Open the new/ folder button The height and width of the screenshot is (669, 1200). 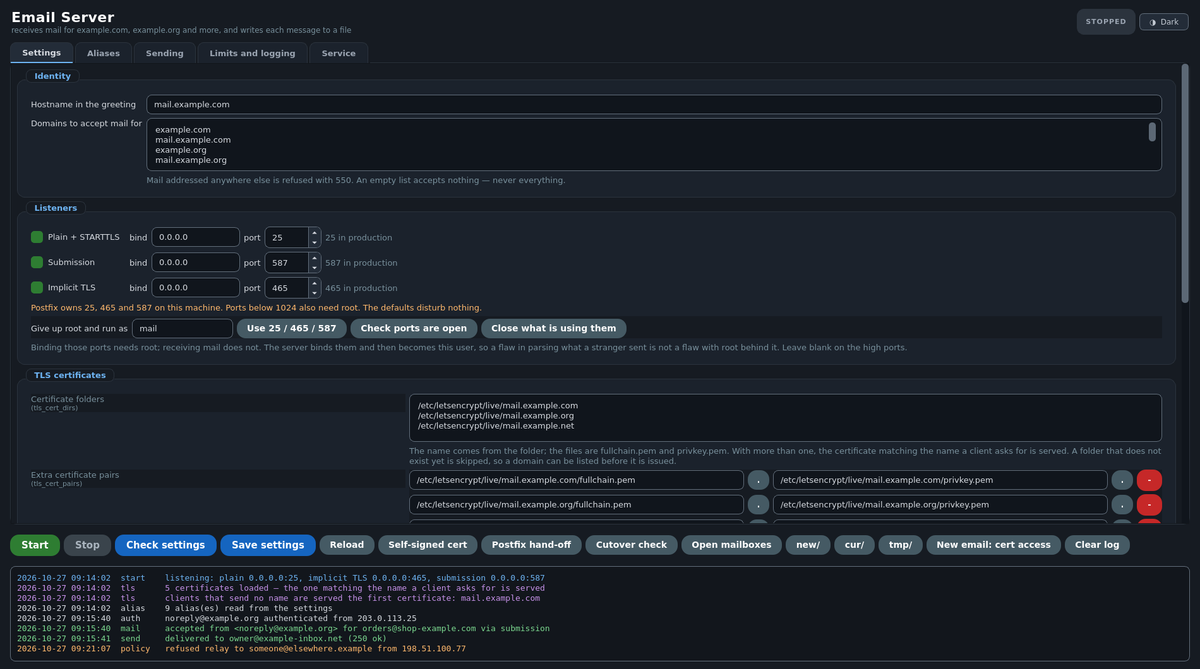pos(808,545)
